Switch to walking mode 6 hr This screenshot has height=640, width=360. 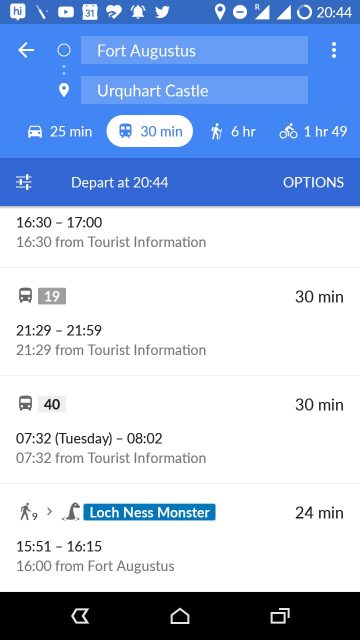coord(233,131)
